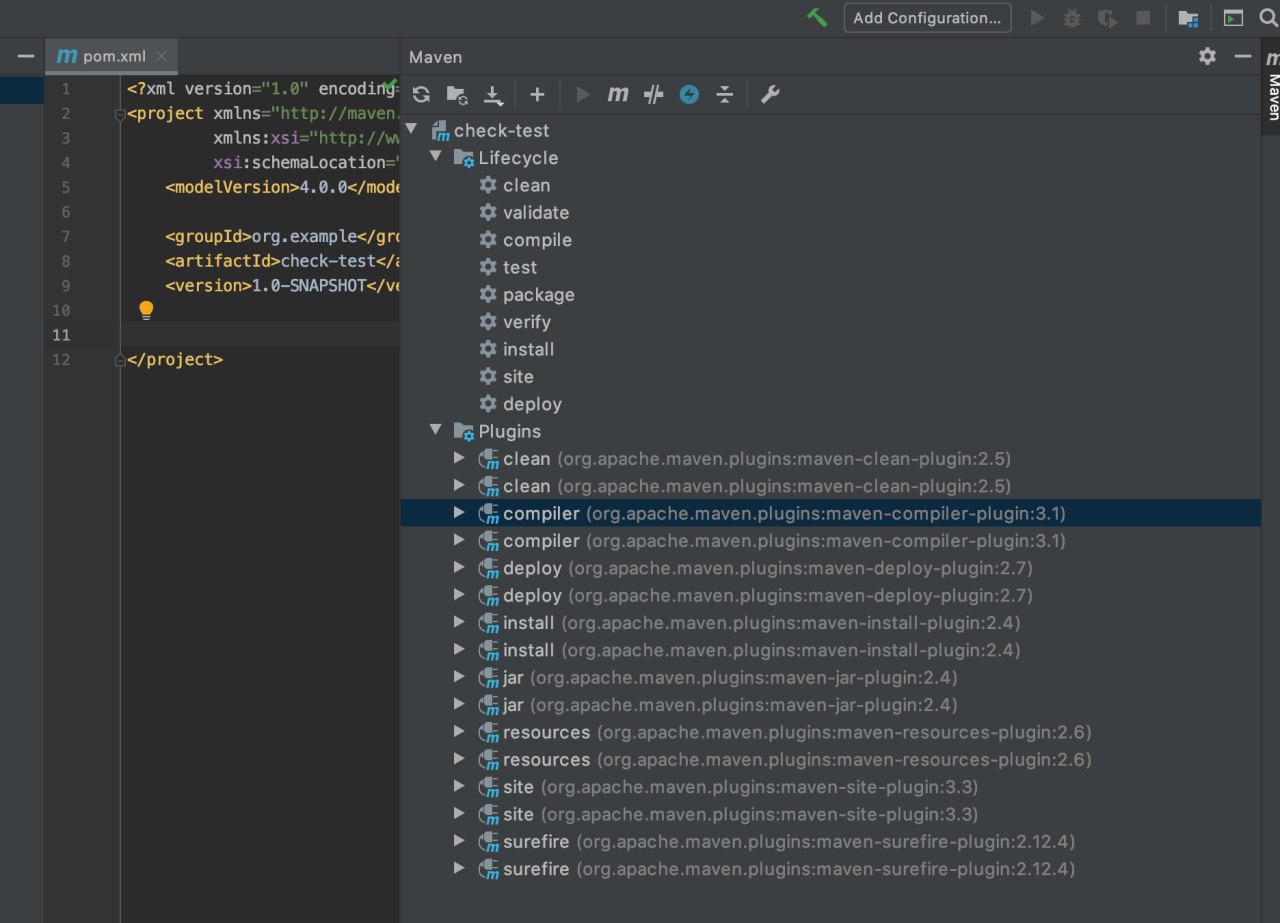Collapse the Lifecycle folder

click(x=435, y=157)
